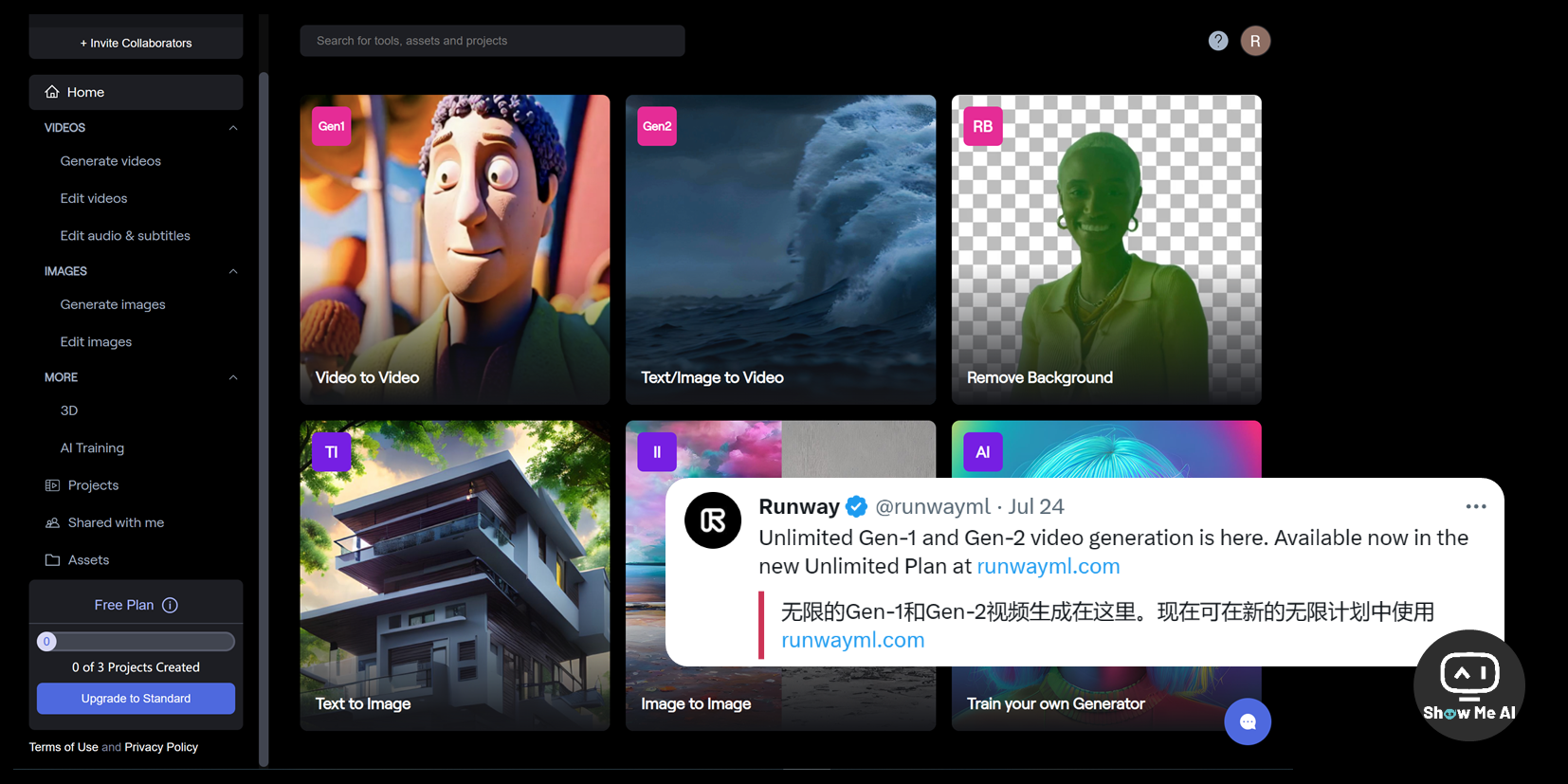Open the Video to Video card
Viewport: 1568px width, 784px height.
[455, 249]
